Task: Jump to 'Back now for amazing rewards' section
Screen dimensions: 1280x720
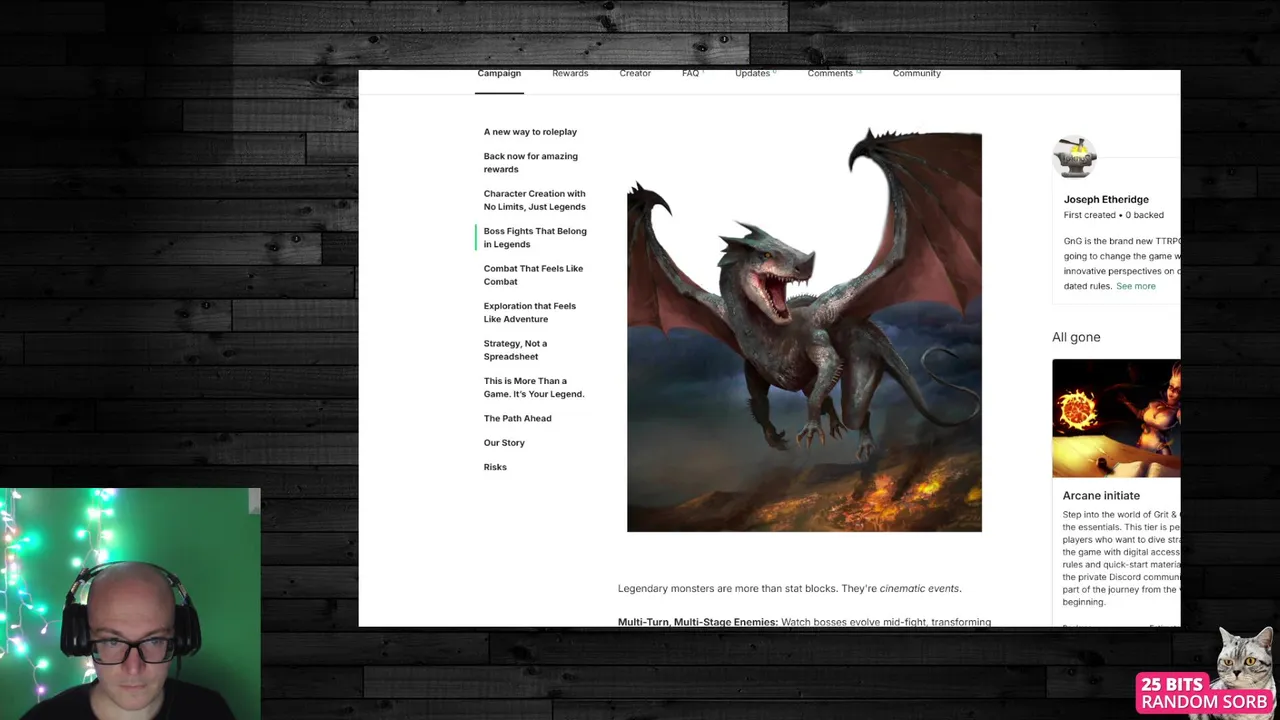Action: point(531,163)
